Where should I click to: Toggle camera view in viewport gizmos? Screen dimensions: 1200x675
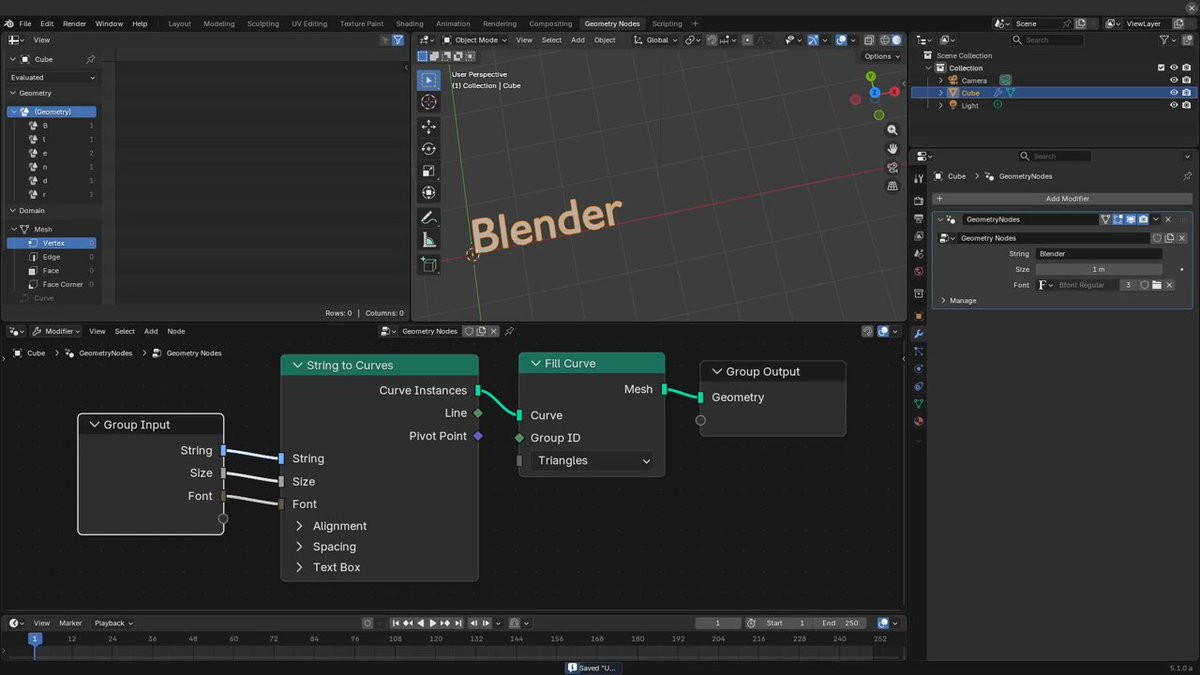(x=892, y=167)
